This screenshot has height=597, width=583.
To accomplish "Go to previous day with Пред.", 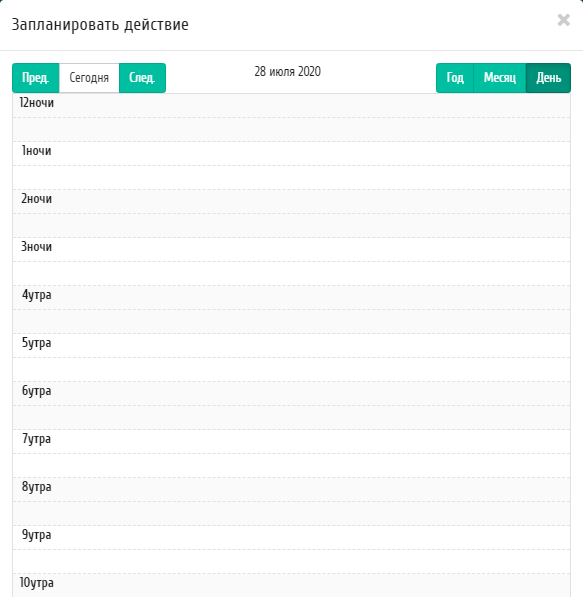I will (x=36, y=78).
